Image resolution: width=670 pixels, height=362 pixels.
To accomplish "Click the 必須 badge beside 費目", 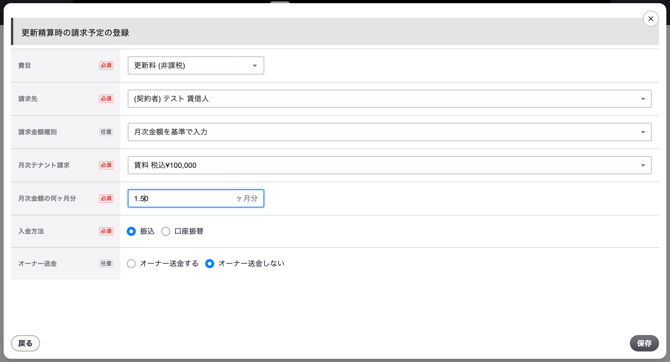I will click(x=106, y=65).
